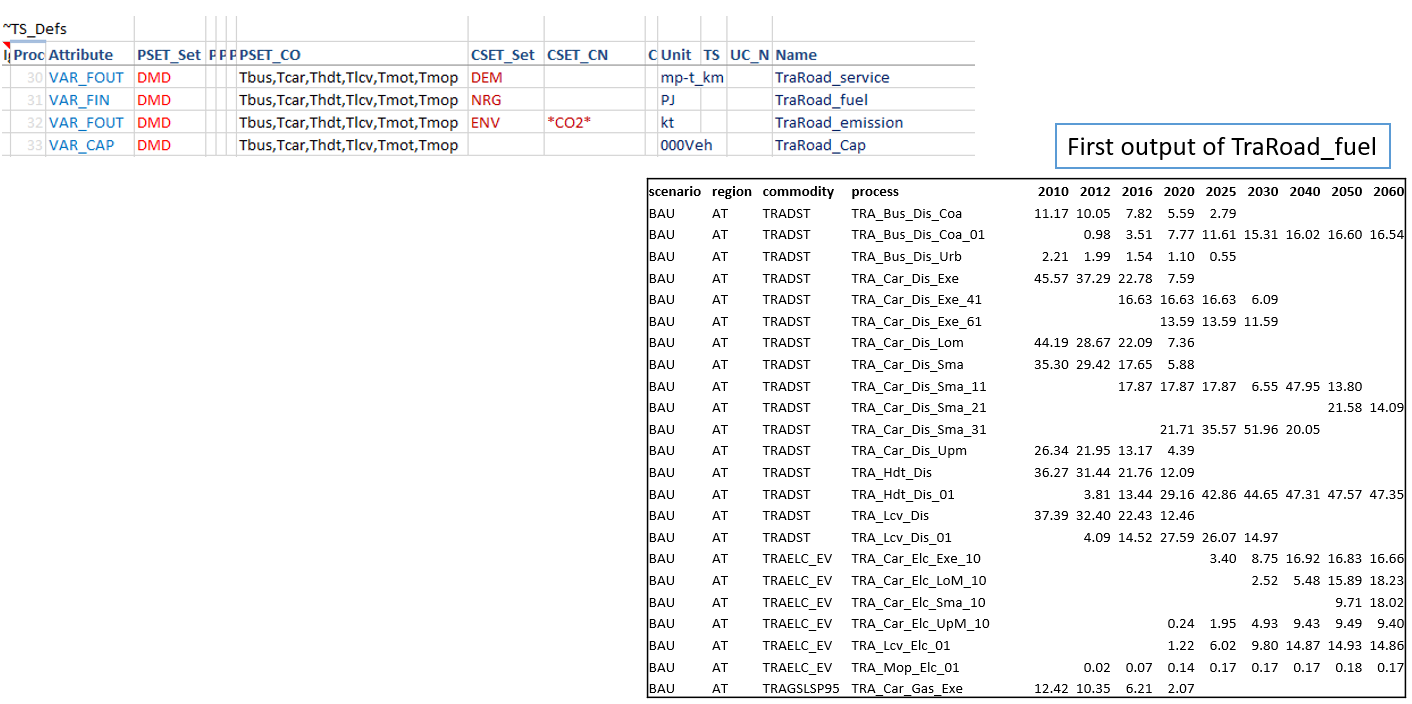Select the TRA_Car_Dis_Lom process entry

click(x=907, y=342)
